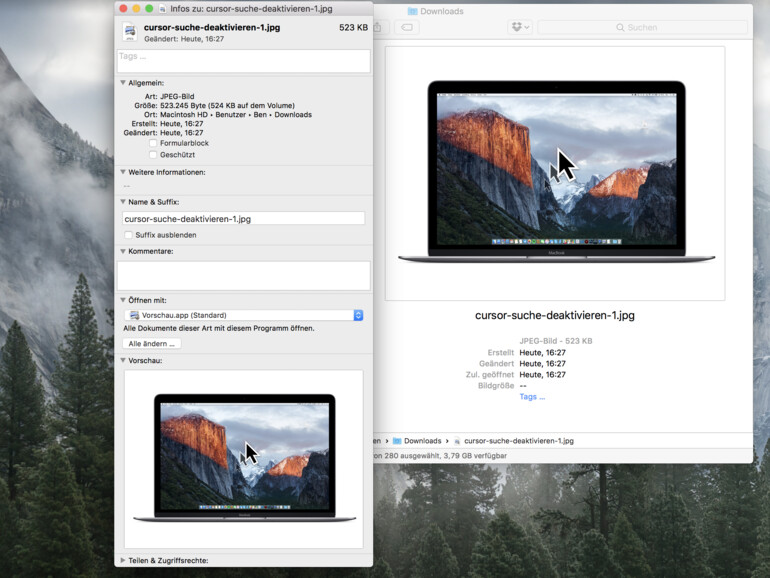The height and width of the screenshot is (578, 770).
Task: Click the large MacBook preview in Finder
Action: 556,172
